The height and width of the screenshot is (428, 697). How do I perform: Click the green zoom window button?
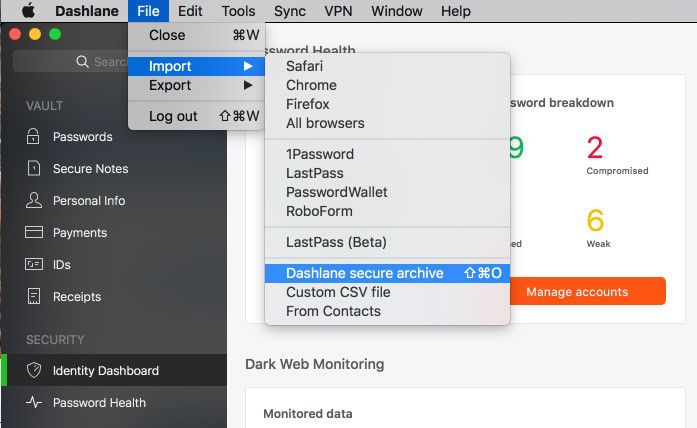click(55, 34)
